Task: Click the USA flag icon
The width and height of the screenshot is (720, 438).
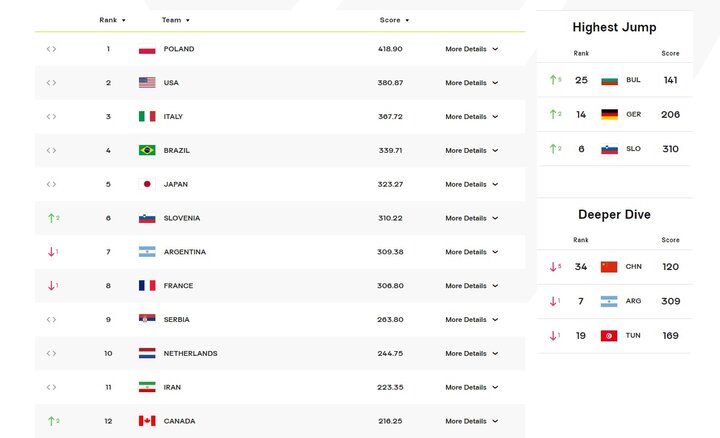Action: tap(147, 83)
